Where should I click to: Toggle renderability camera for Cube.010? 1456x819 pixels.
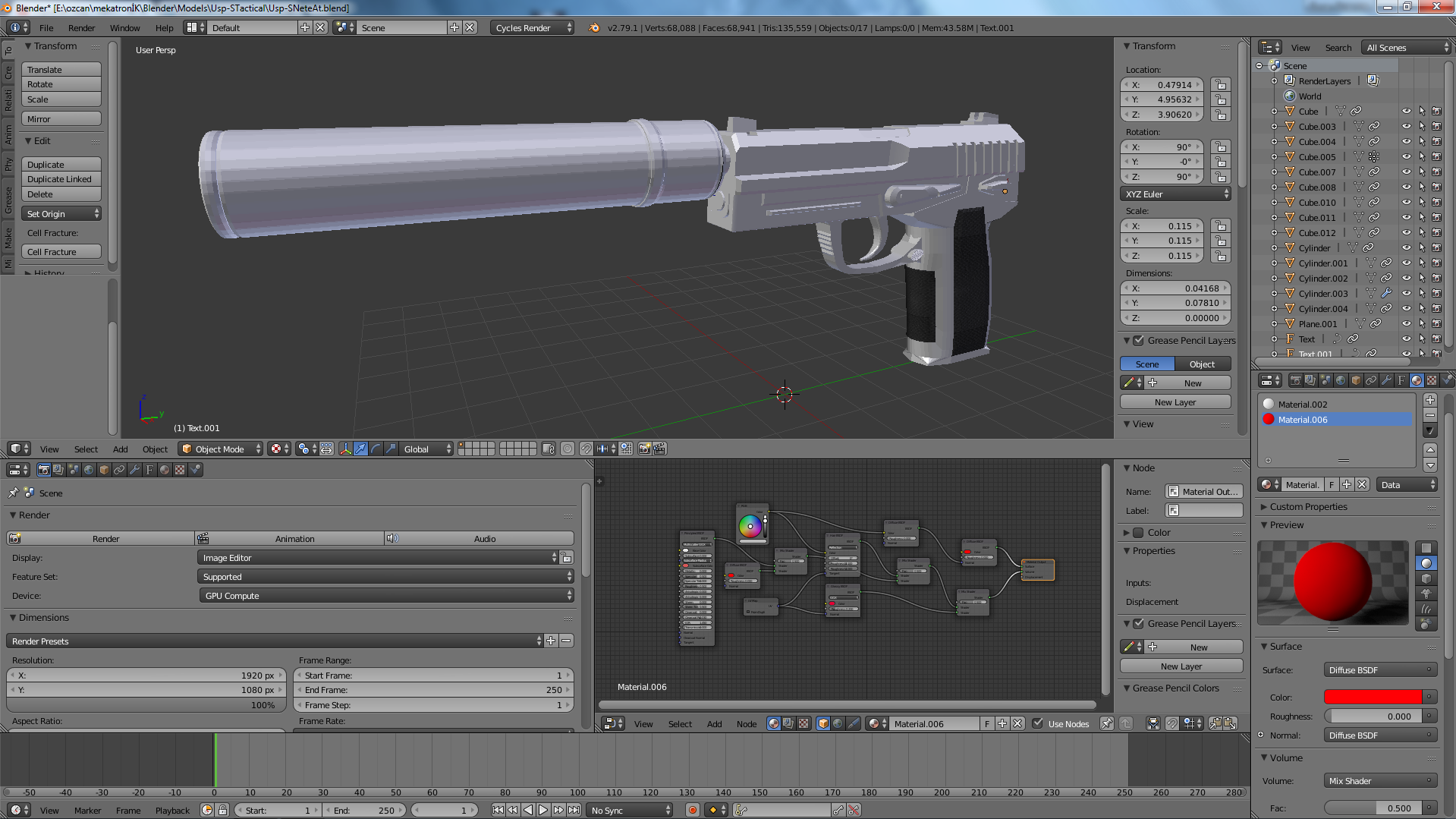click(x=1436, y=203)
